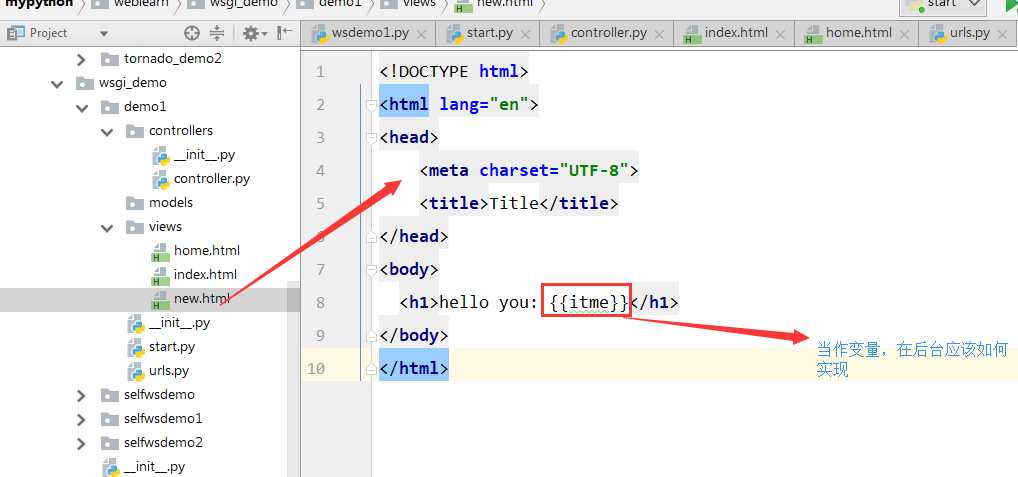Screen dimensions: 1018x477
Task: Collapse the demo1 folder
Action: (82, 107)
